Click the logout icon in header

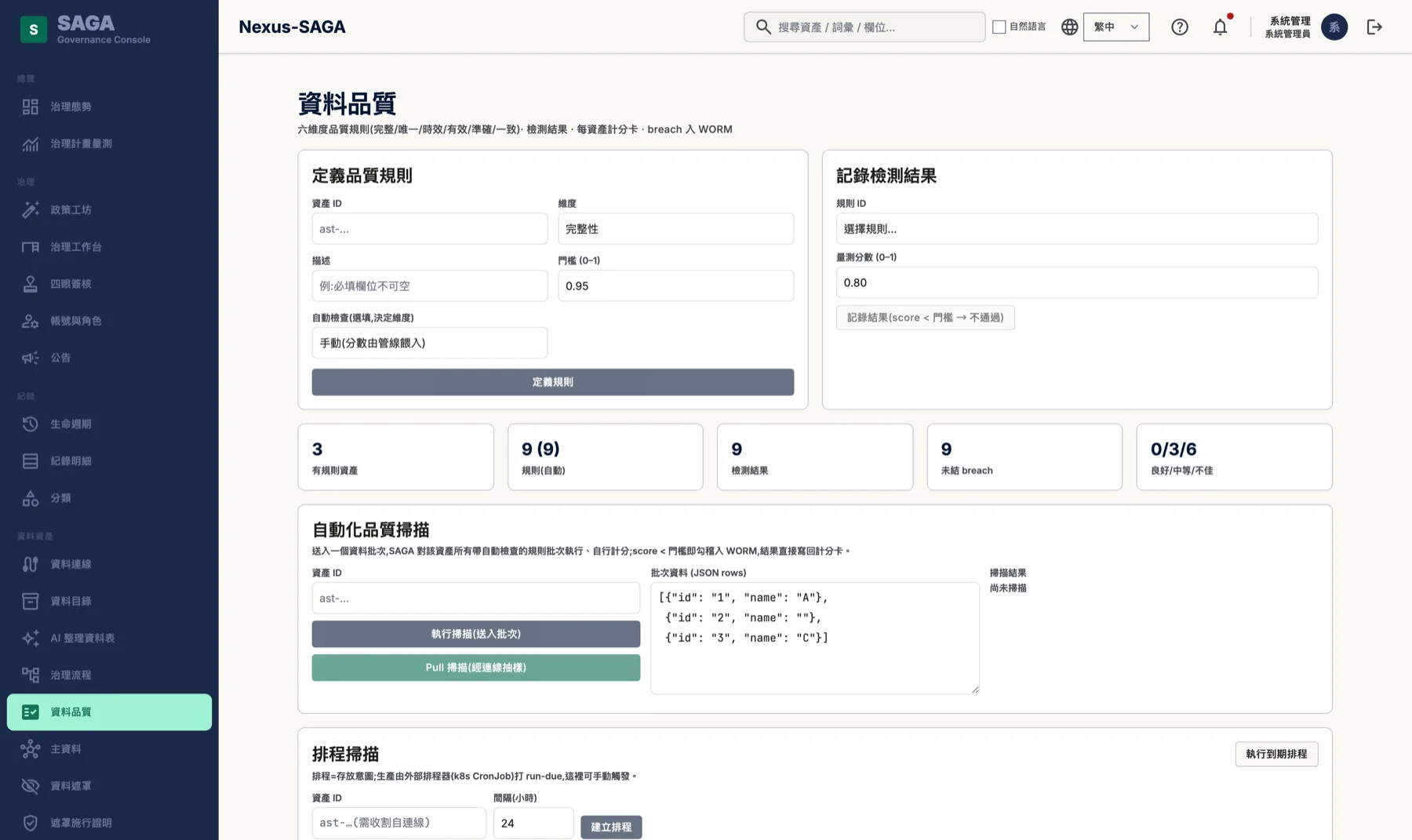point(1374,27)
